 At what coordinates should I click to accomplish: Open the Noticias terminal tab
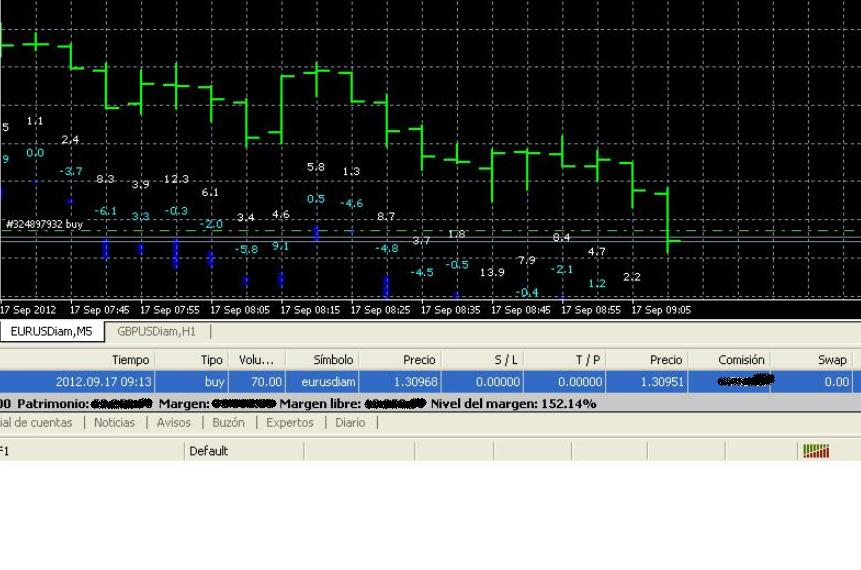point(114,423)
